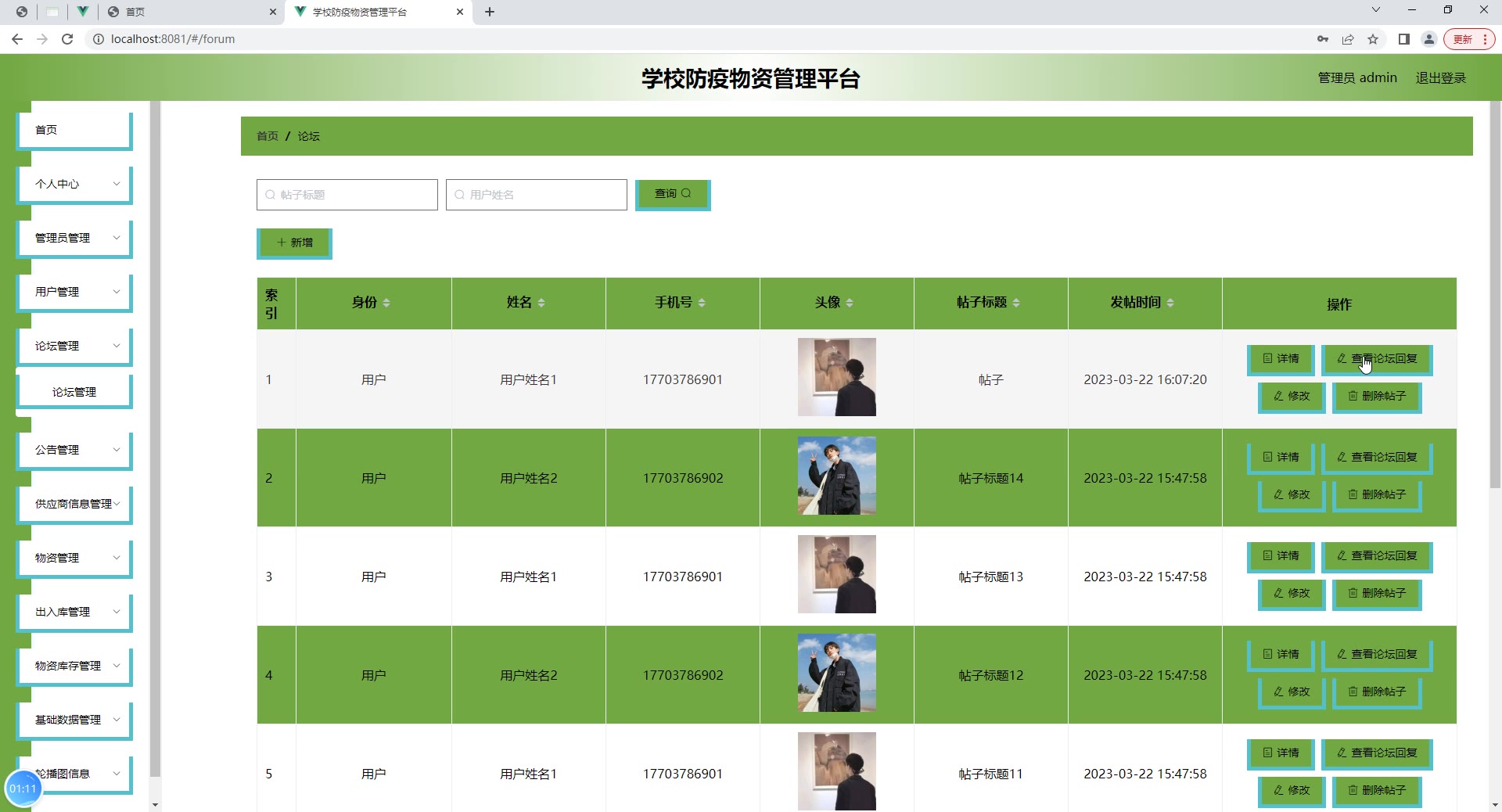Viewport: 1502px width, 812px height.
Task: Select the 论坛管理 submenu item
Action: point(74,393)
